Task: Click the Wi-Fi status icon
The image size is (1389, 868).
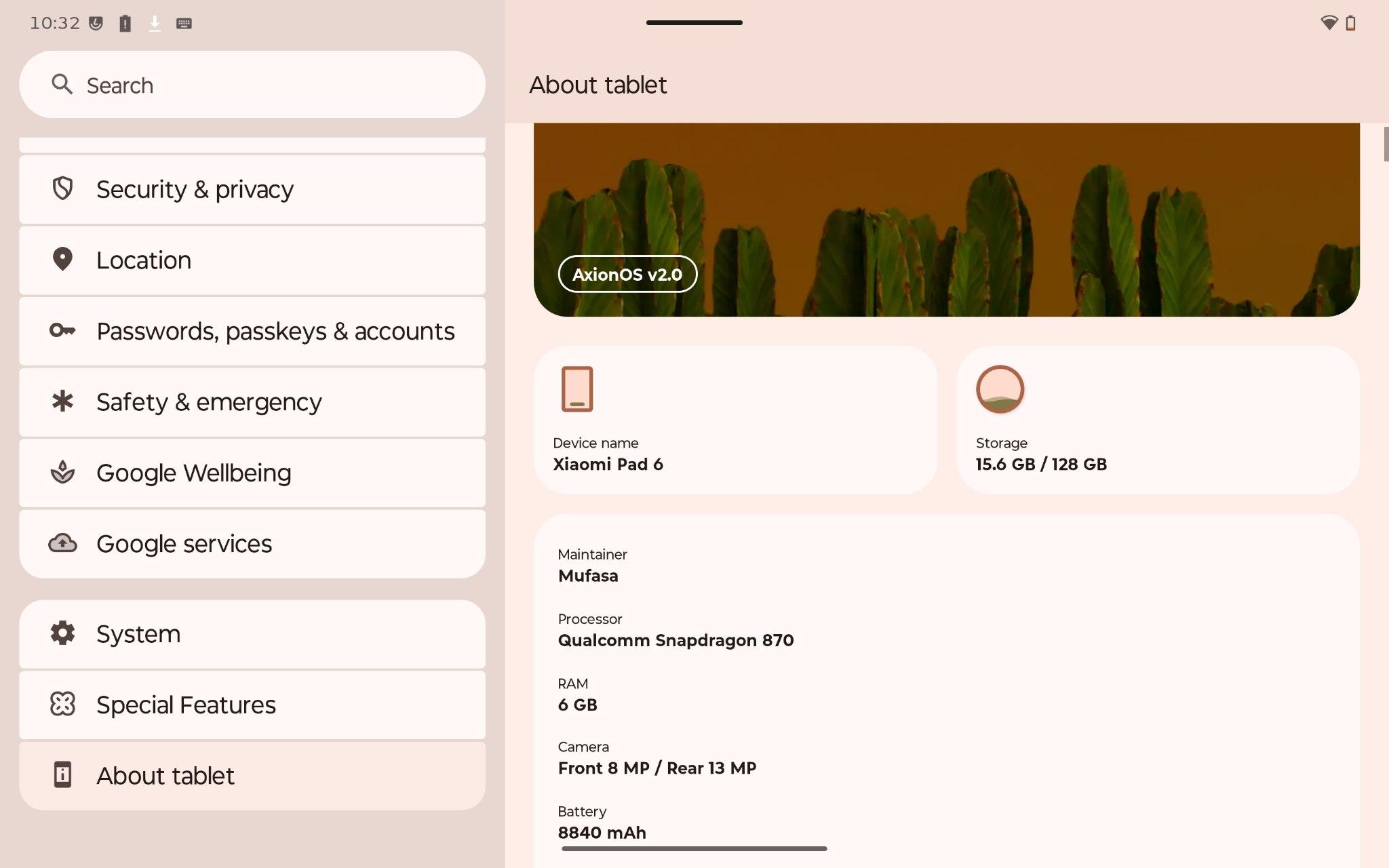Action: click(1329, 23)
